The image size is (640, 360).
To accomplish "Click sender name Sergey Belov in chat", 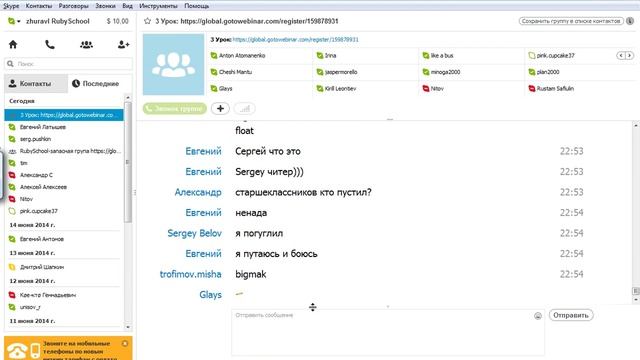I will click(x=194, y=233).
